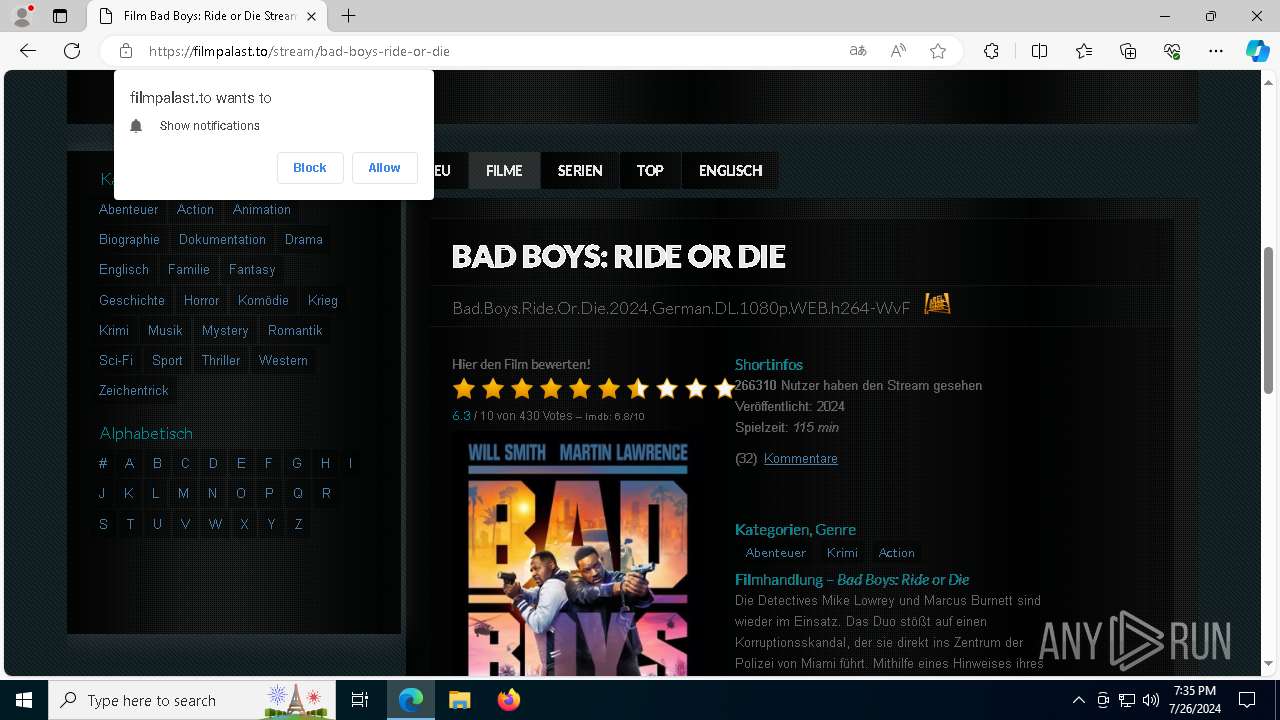The width and height of the screenshot is (1280, 720).
Task: Show films starting with letter Z
Action: click(298, 524)
